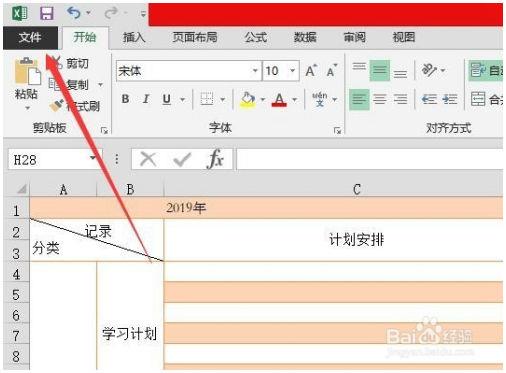Image resolution: width=506 pixels, height=373 pixels.
Task: Open the 复制 copy options dropdown arrow
Action: point(100,85)
